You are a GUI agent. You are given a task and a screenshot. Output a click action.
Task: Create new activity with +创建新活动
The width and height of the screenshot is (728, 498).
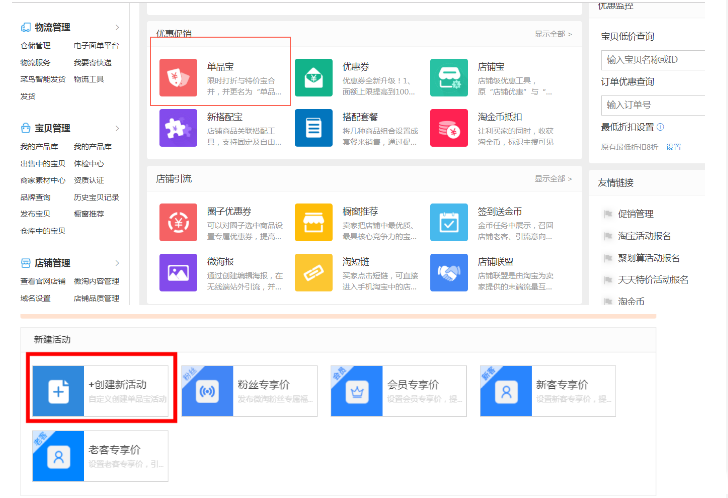100,391
